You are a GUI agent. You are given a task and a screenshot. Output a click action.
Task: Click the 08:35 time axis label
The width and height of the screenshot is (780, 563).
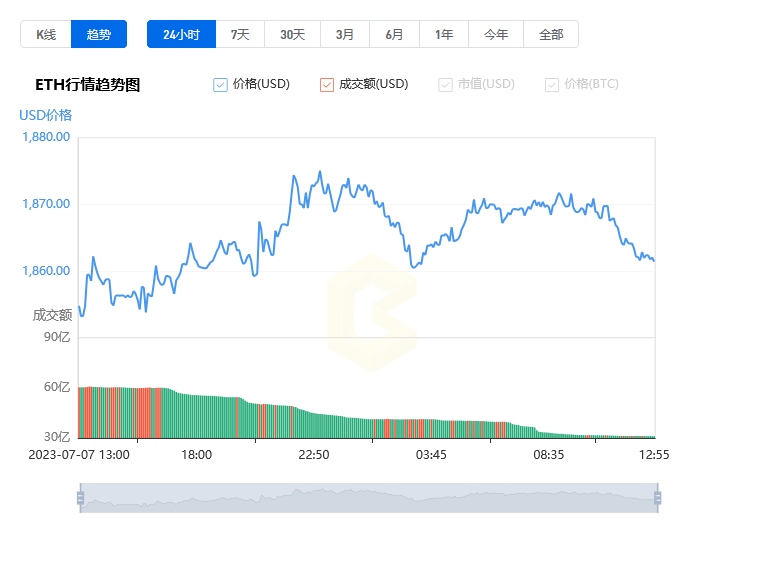tap(549, 455)
